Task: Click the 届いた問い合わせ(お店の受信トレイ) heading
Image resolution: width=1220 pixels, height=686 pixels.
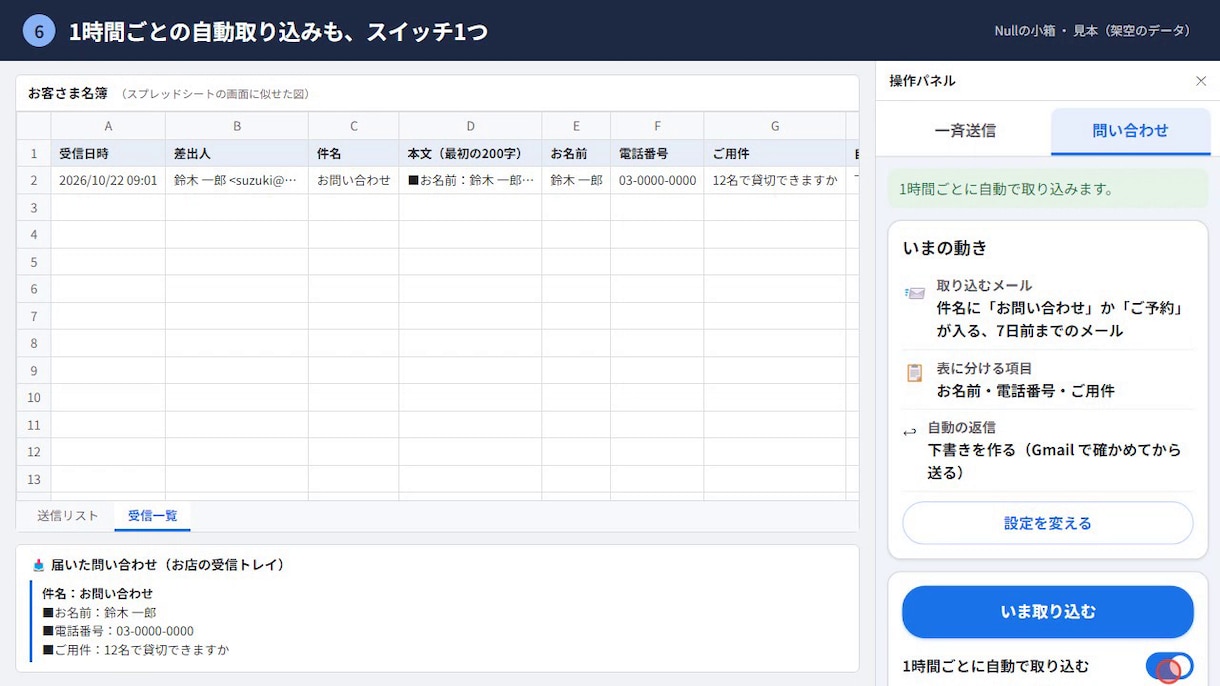Action: [168, 565]
